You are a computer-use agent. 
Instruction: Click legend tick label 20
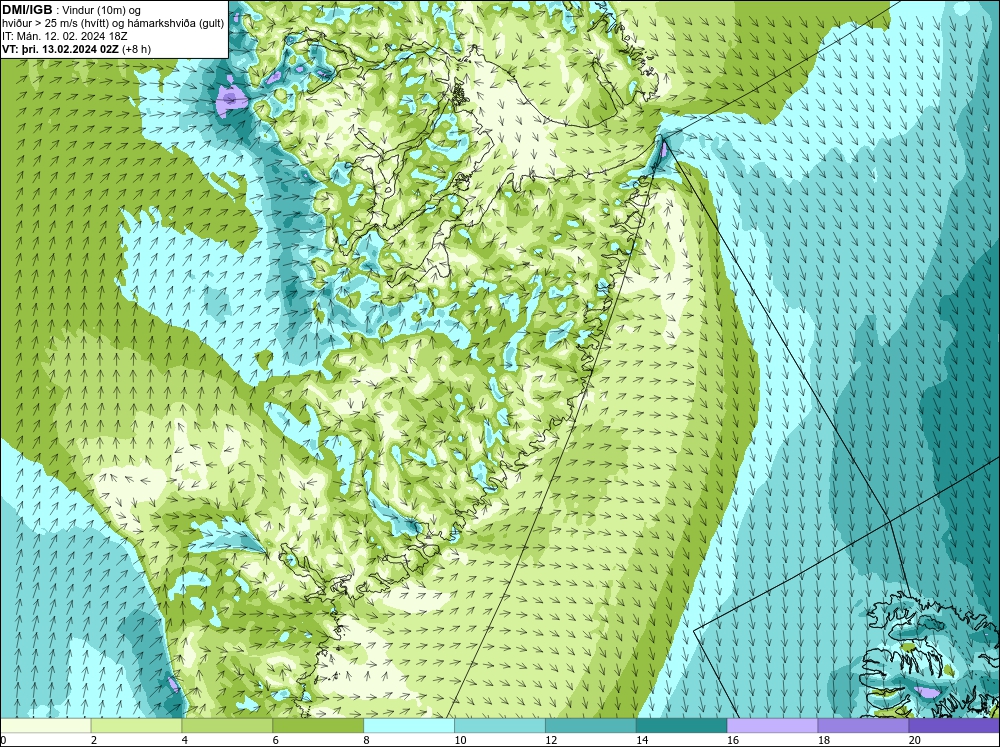click(x=915, y=740)
